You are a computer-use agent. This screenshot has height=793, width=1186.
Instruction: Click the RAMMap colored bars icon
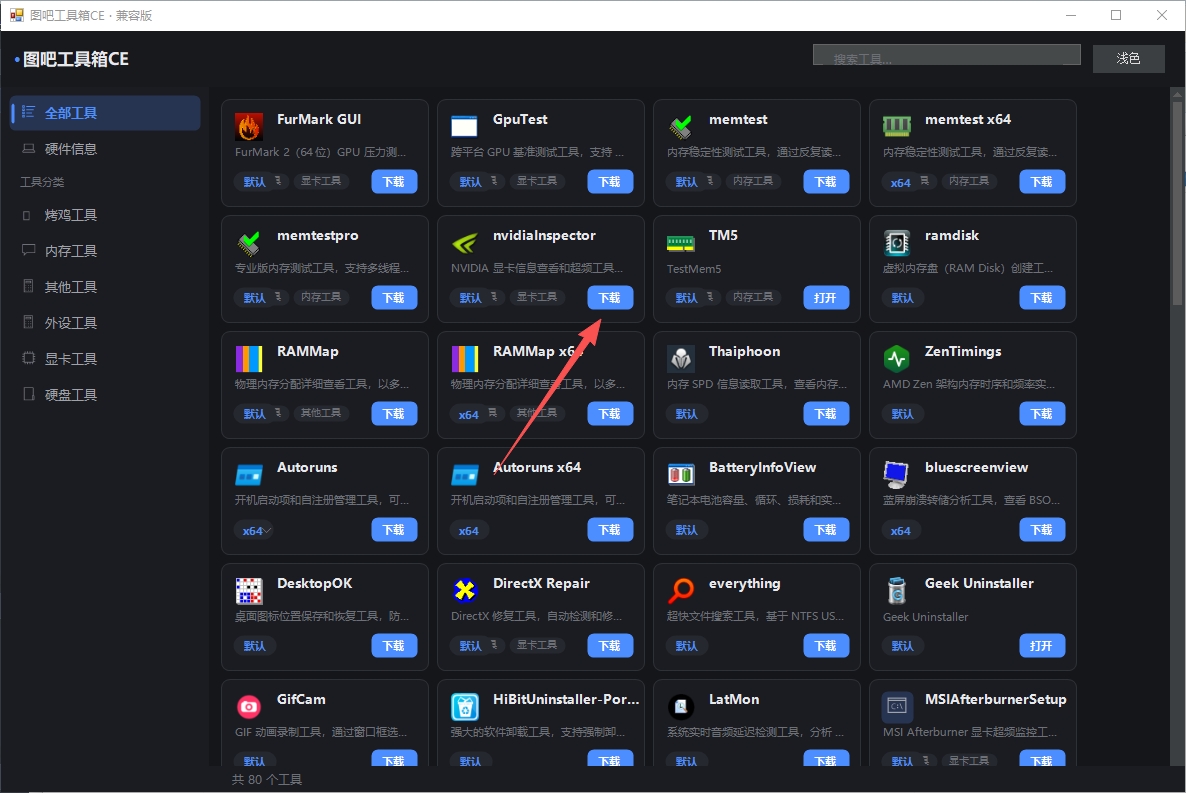pos(248,359)
